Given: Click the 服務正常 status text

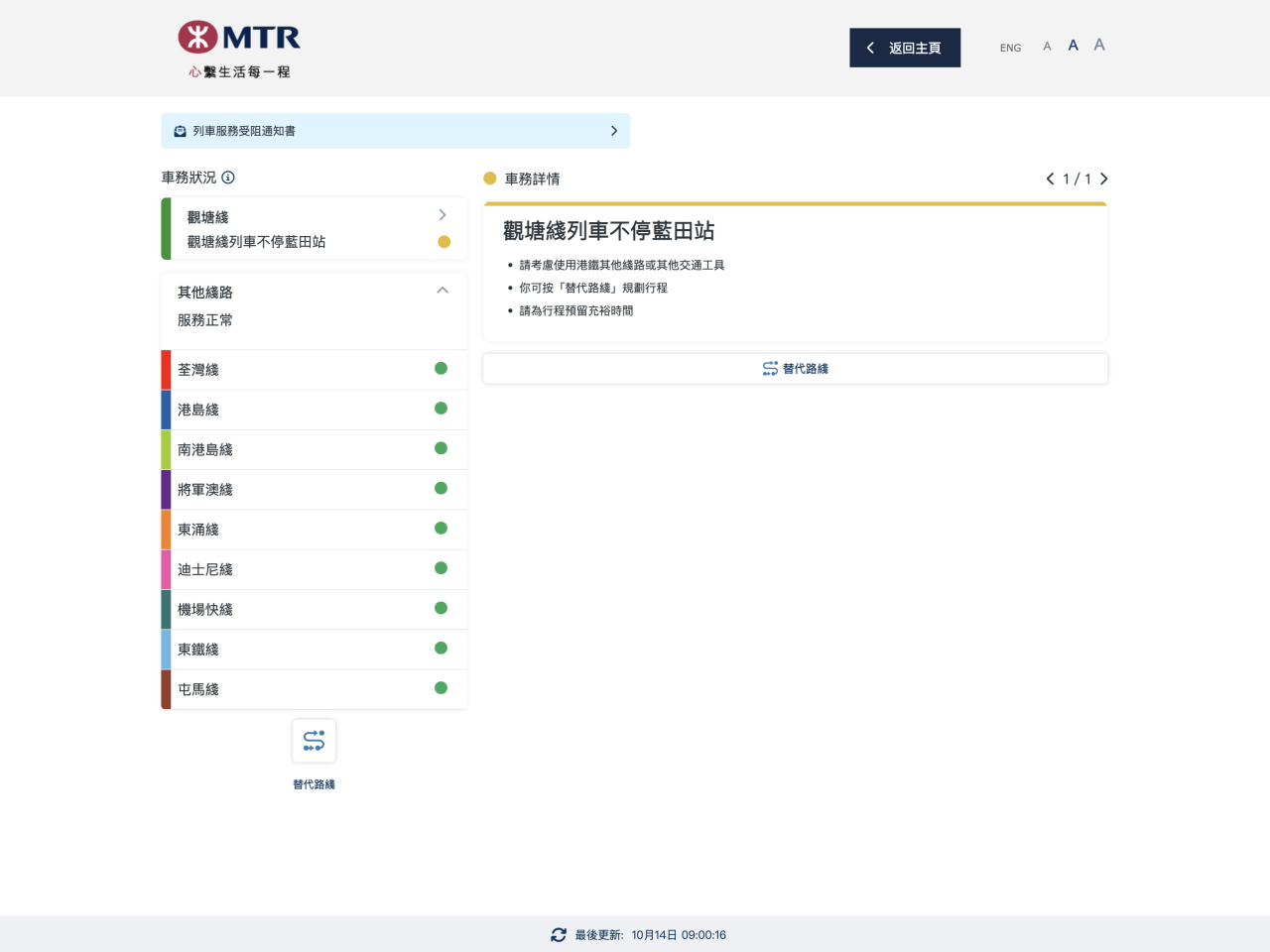Looking at the screenshot, I should coord(205,320).
